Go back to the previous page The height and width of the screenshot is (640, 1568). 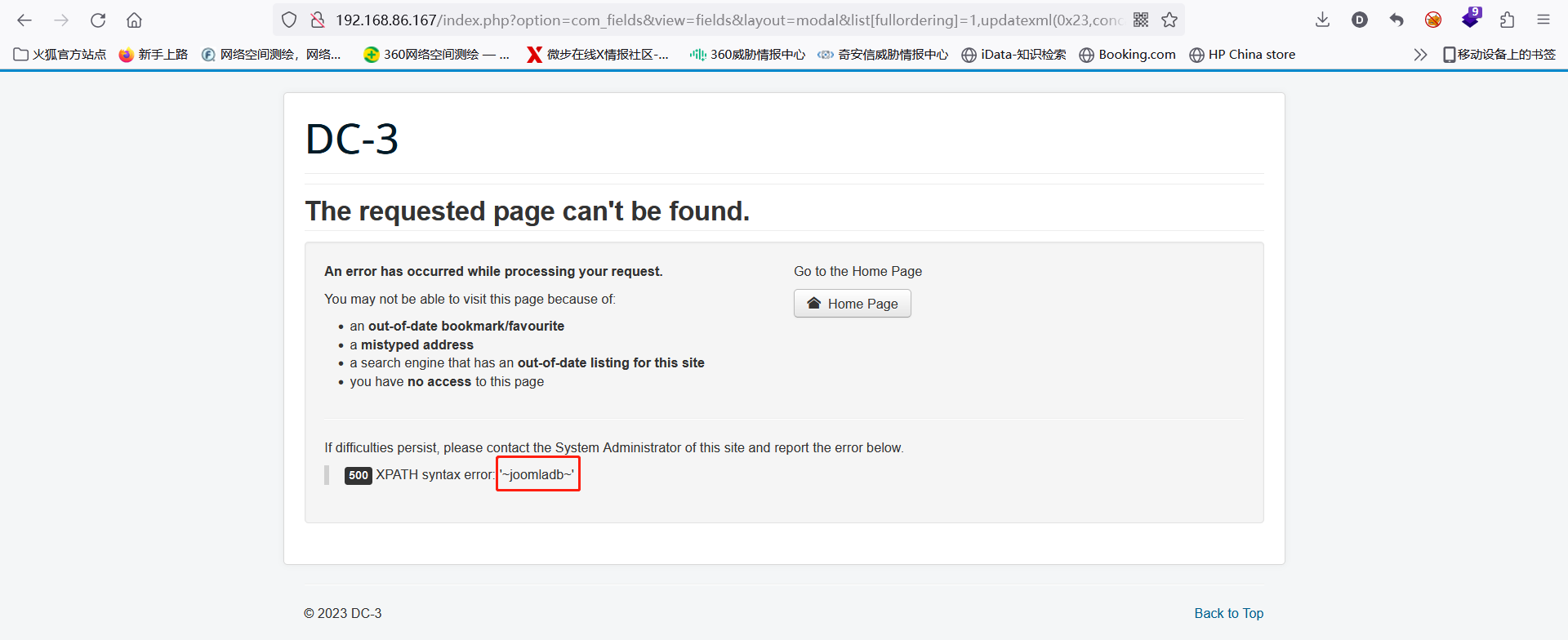click(24, 20)
